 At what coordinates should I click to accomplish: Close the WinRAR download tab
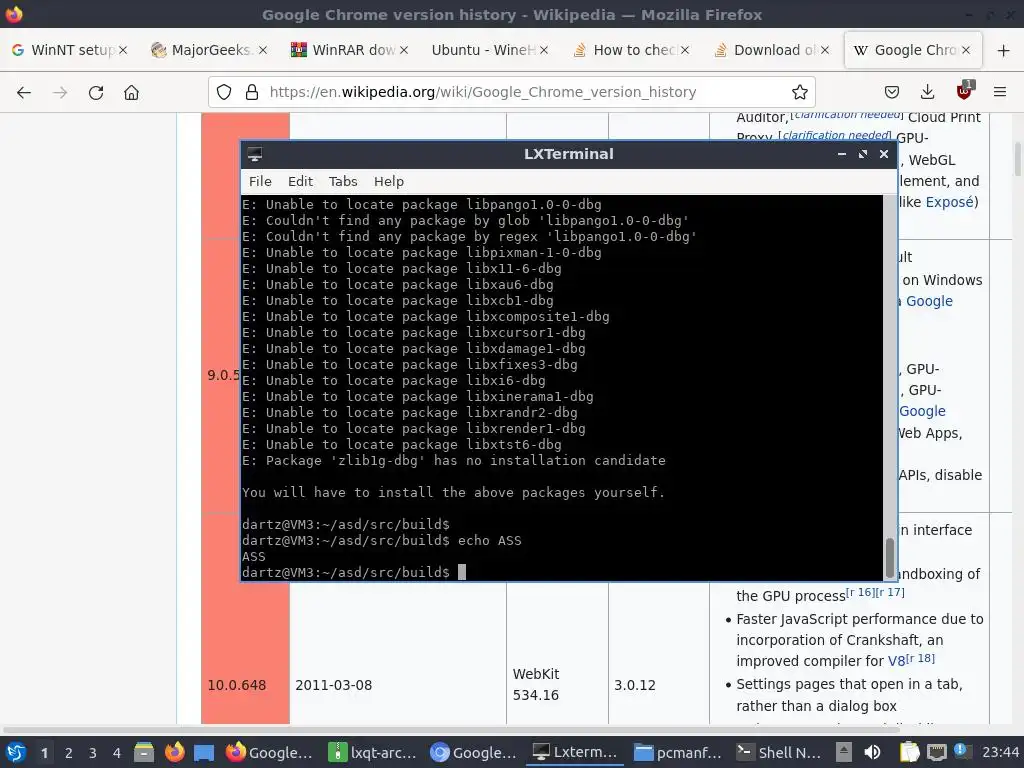click(404, 50)
